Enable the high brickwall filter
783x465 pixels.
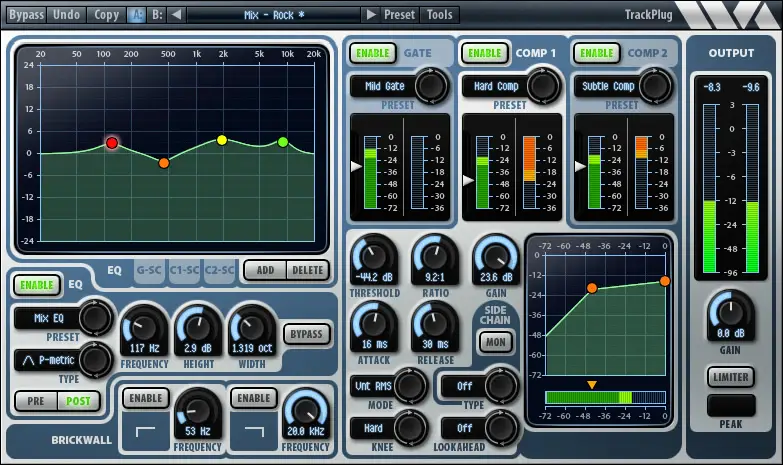tap(254, 398)
